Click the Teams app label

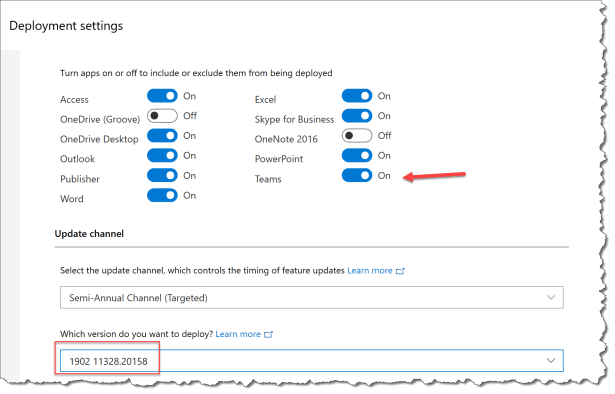pos(268,179)
